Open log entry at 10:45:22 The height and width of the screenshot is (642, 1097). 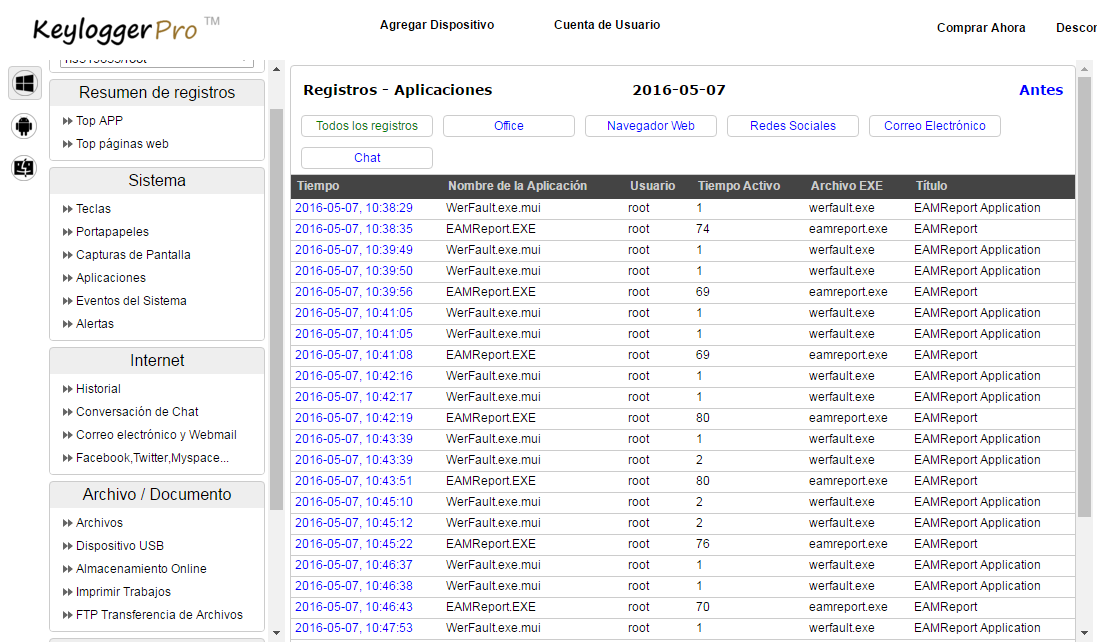coord(354,544)
